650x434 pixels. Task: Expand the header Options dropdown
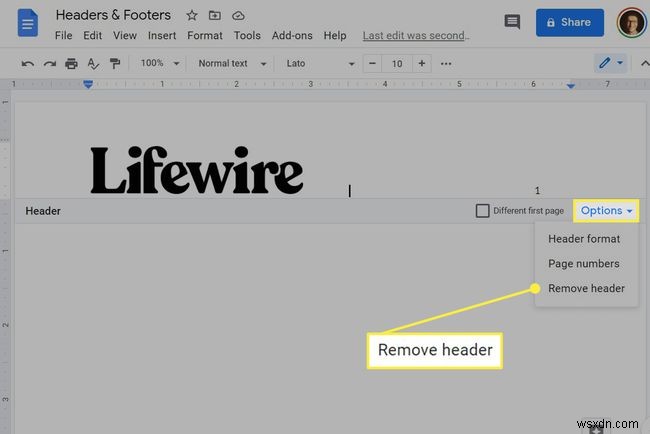point(606,211)
